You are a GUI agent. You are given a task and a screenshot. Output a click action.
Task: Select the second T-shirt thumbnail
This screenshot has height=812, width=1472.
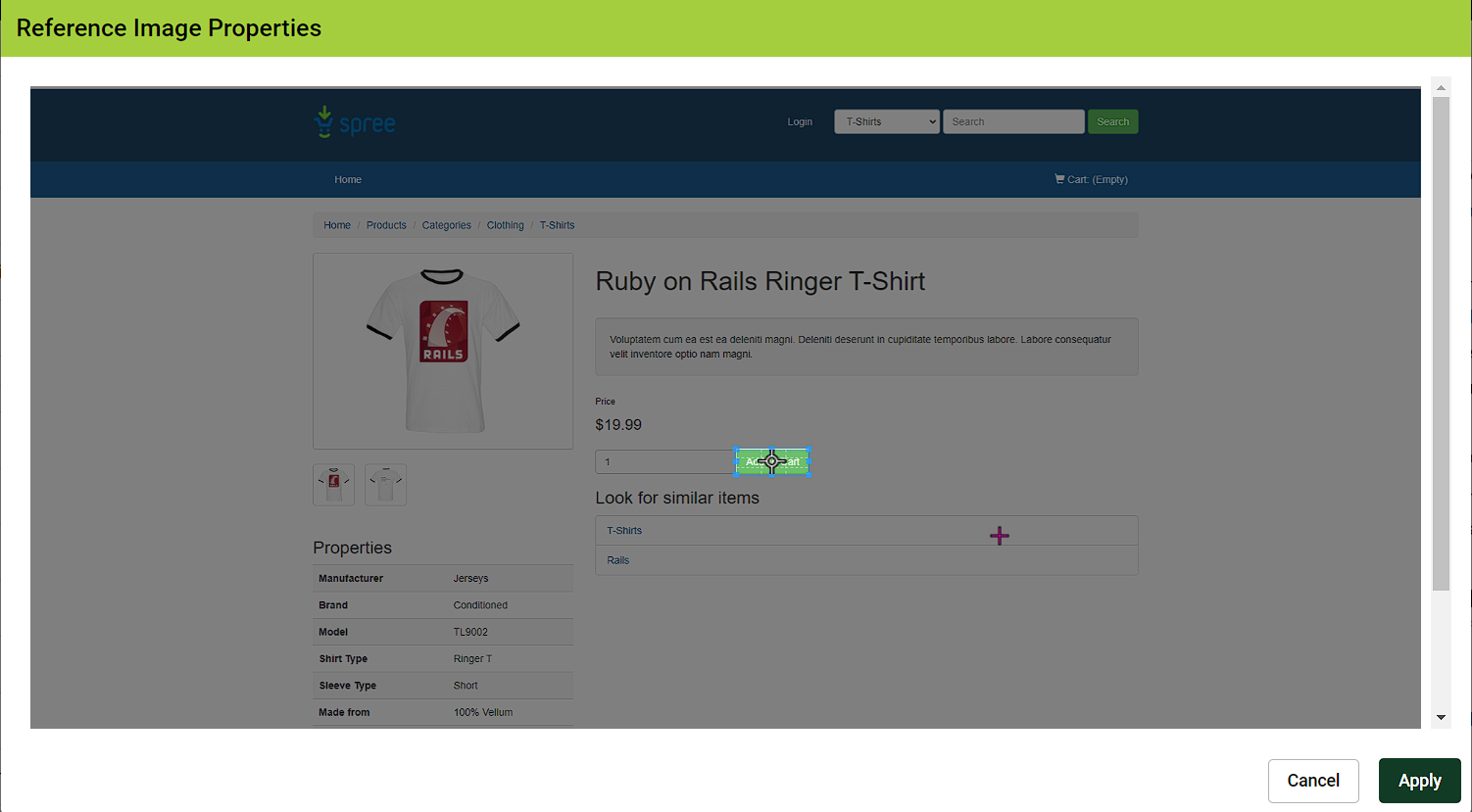point(386,485)
